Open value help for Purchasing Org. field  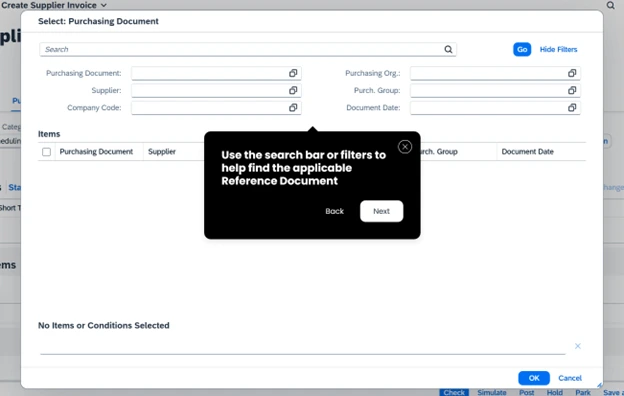pyautogui.click(x=572, y=73)
